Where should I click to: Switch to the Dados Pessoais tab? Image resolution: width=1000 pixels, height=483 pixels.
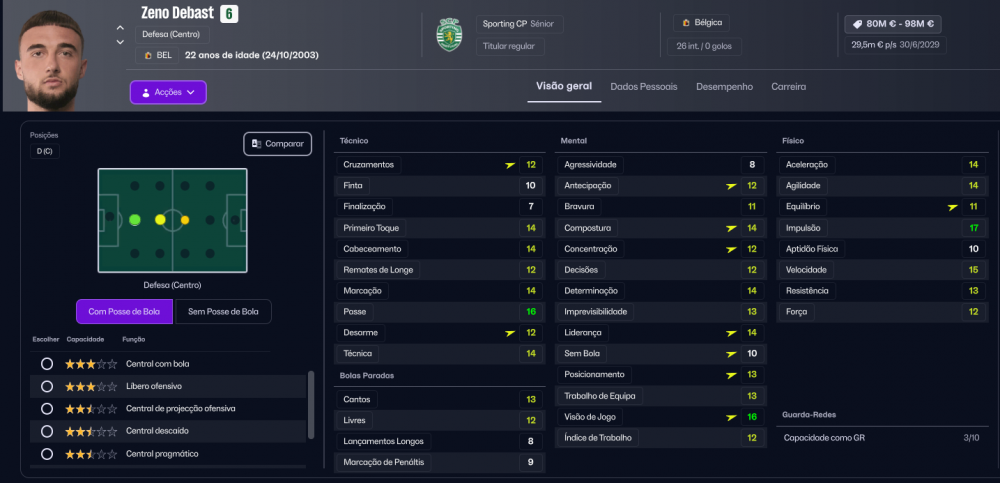pyautogui.click(x=643, y=87)
